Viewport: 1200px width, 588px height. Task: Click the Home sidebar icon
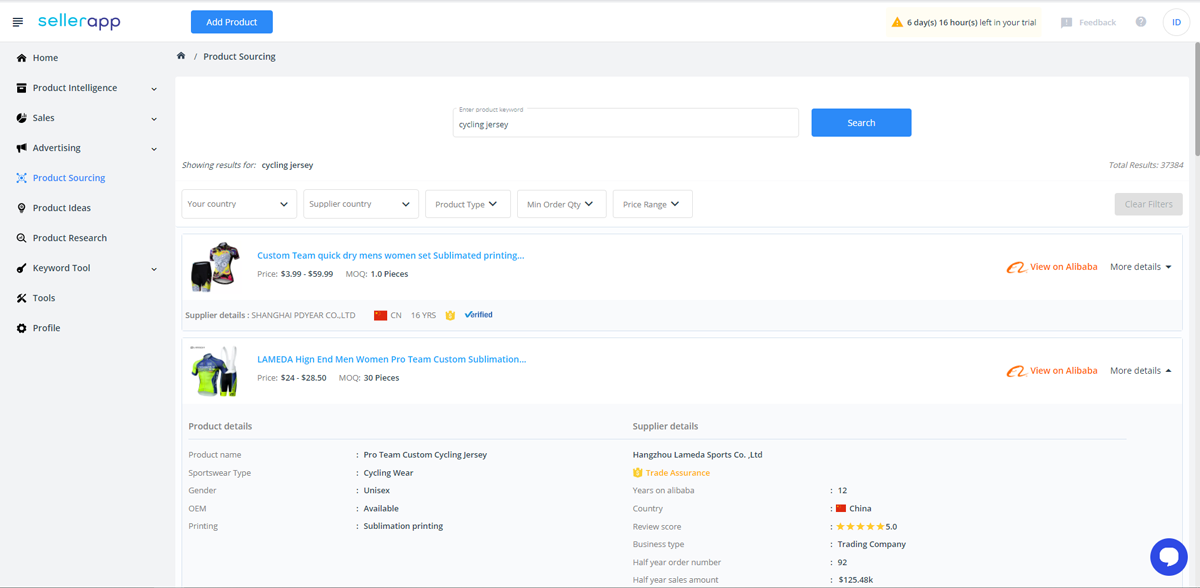point(22,58)
